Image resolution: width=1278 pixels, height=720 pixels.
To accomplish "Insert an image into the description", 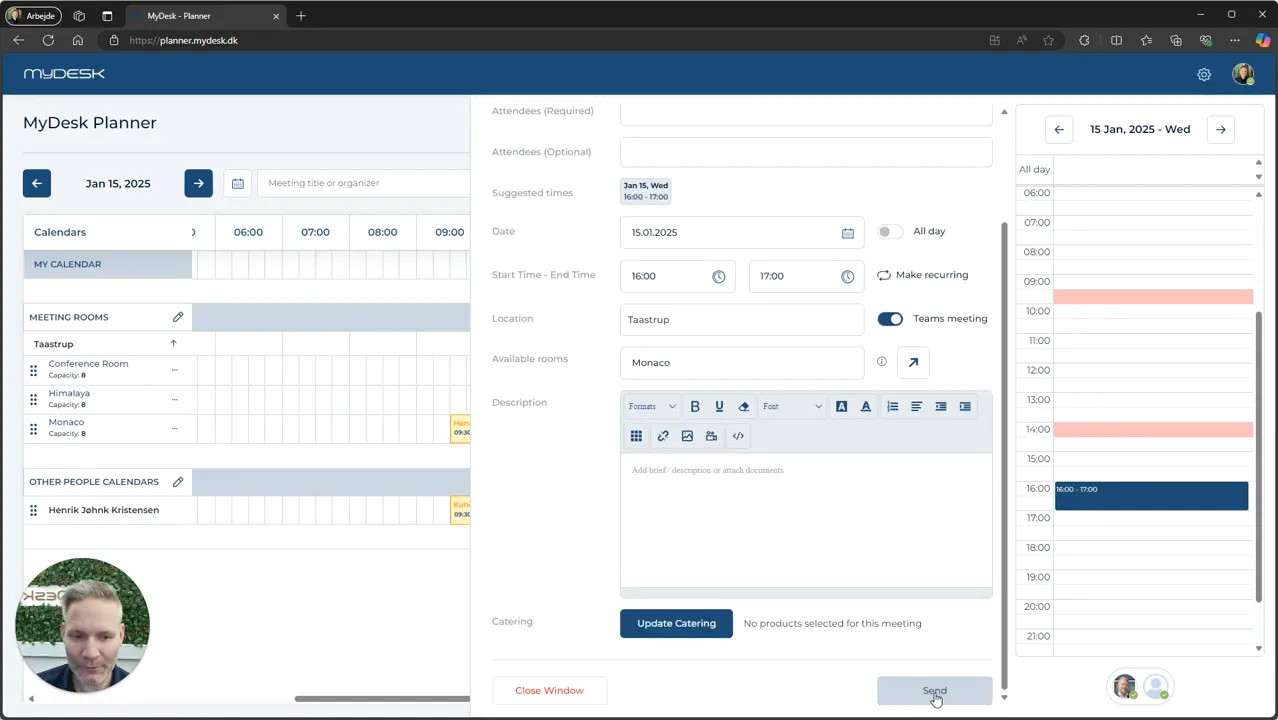I will (687, 436).
